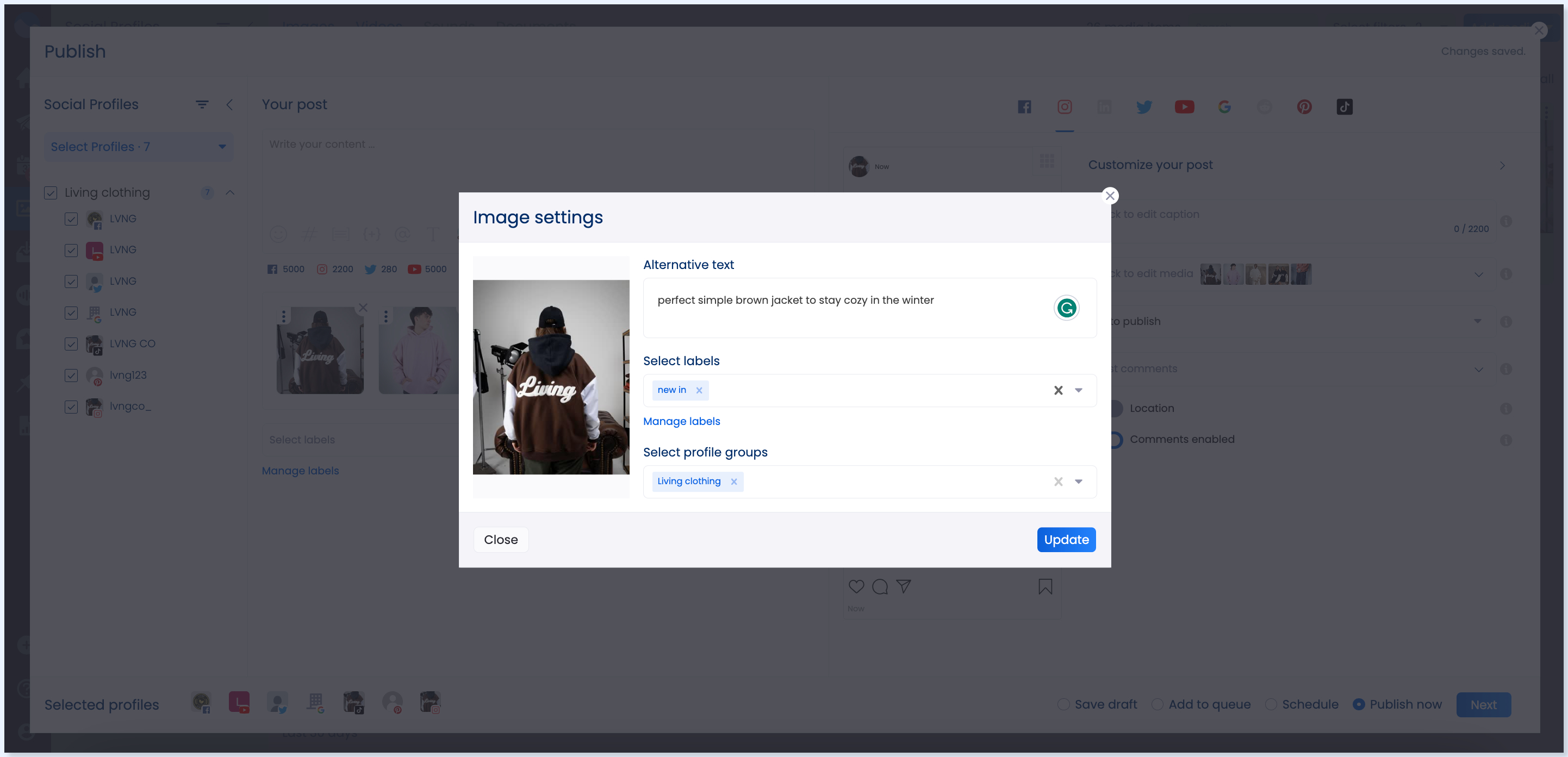Viewport: 1568px width, 757px height.
Task: Remove the 'Living clothing' group chip
Action: point(734,482)
